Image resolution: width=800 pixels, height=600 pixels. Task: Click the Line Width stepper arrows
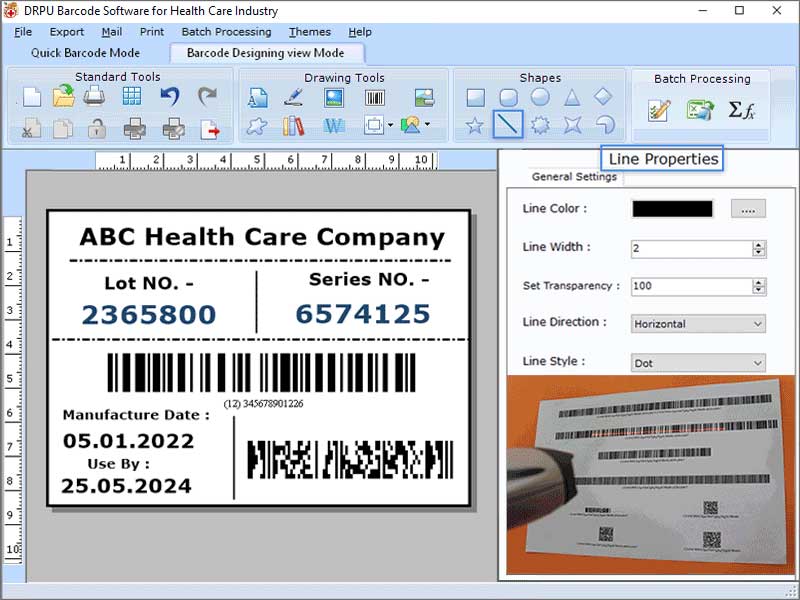[759, 248]
